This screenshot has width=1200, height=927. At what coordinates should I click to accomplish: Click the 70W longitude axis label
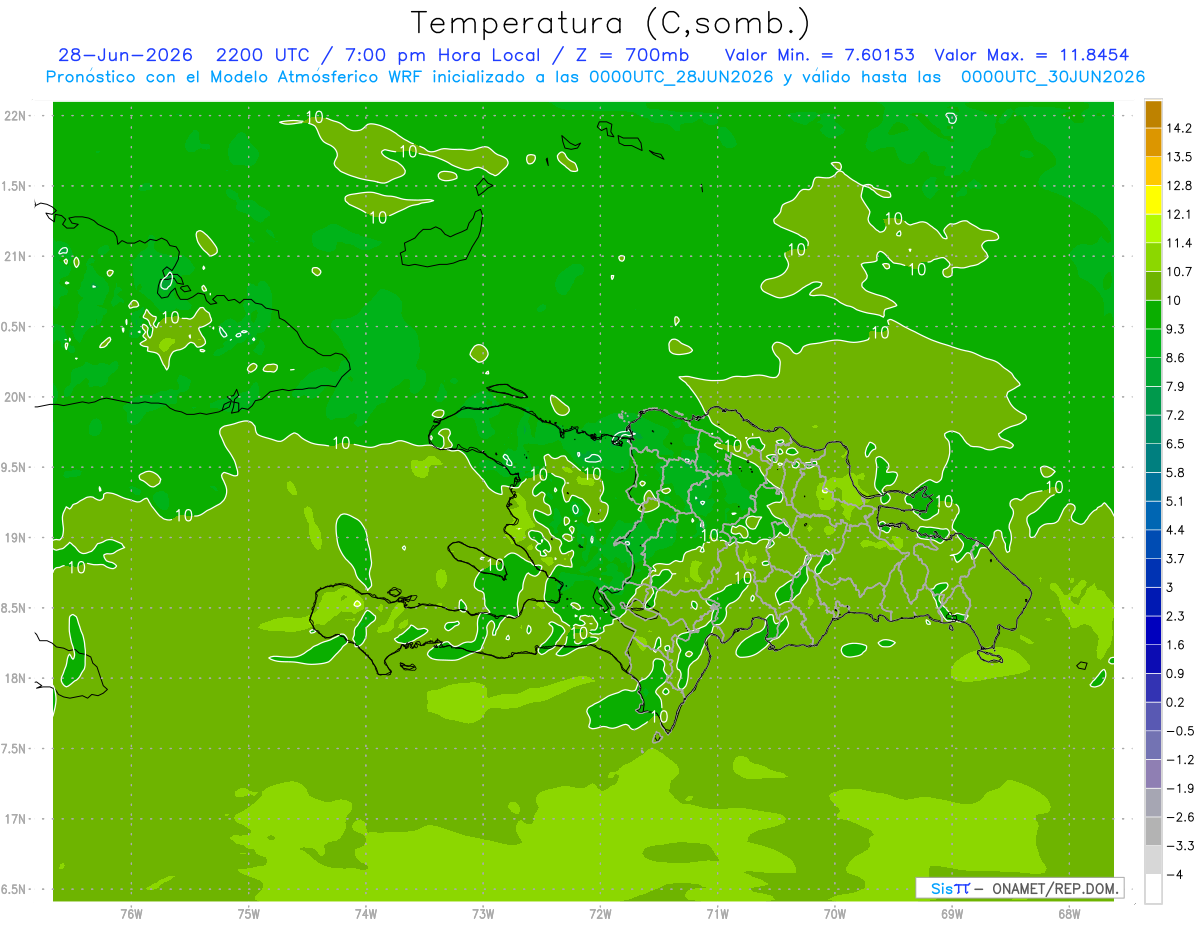tap(835, 913)
